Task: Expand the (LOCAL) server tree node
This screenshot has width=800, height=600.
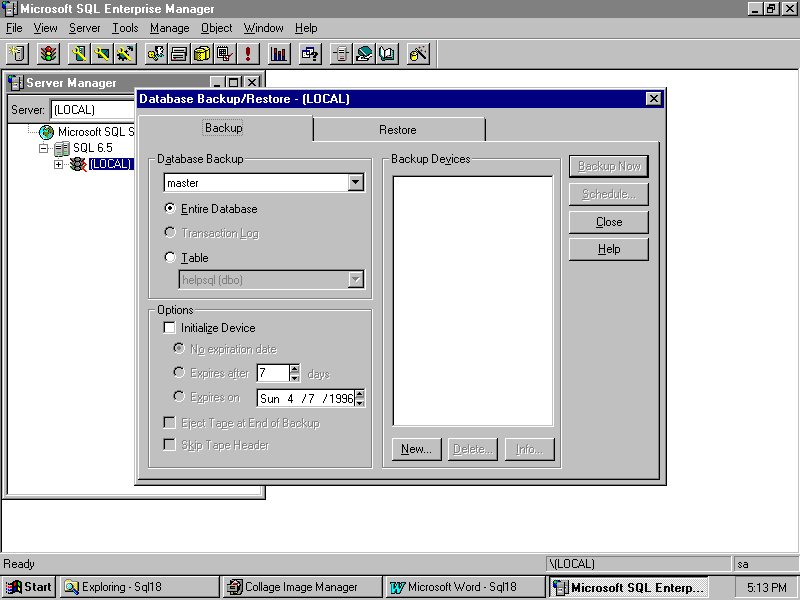Action: tap(59, 164)
